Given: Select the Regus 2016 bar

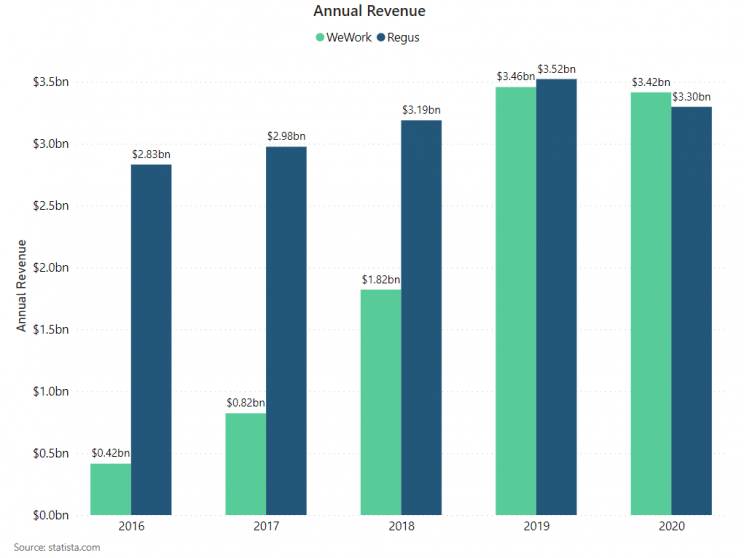Looking at the screenshot, I should pos(151,340).
